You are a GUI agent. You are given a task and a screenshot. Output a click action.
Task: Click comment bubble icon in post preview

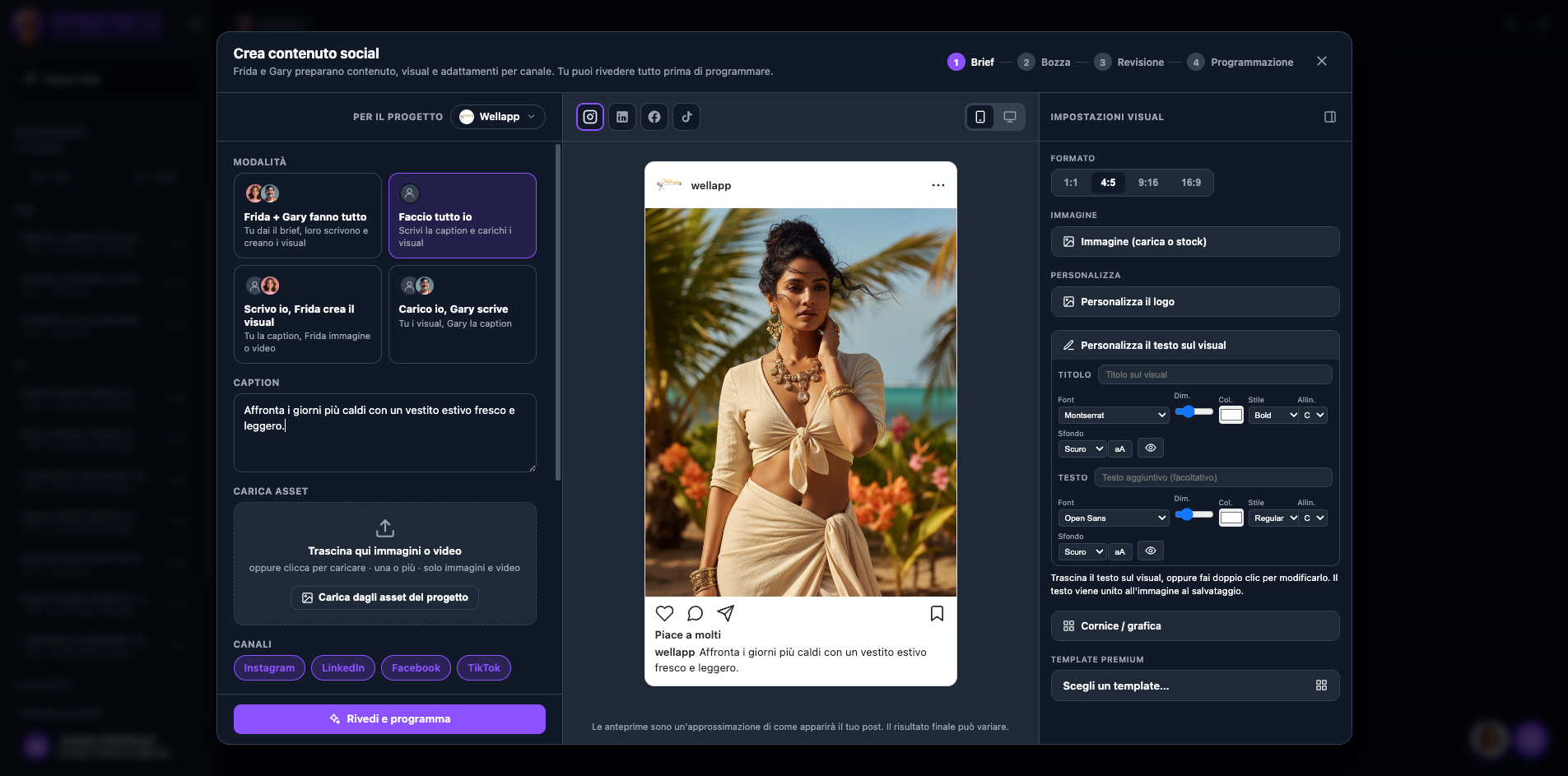pyautogui.click(x=695, y=613)
